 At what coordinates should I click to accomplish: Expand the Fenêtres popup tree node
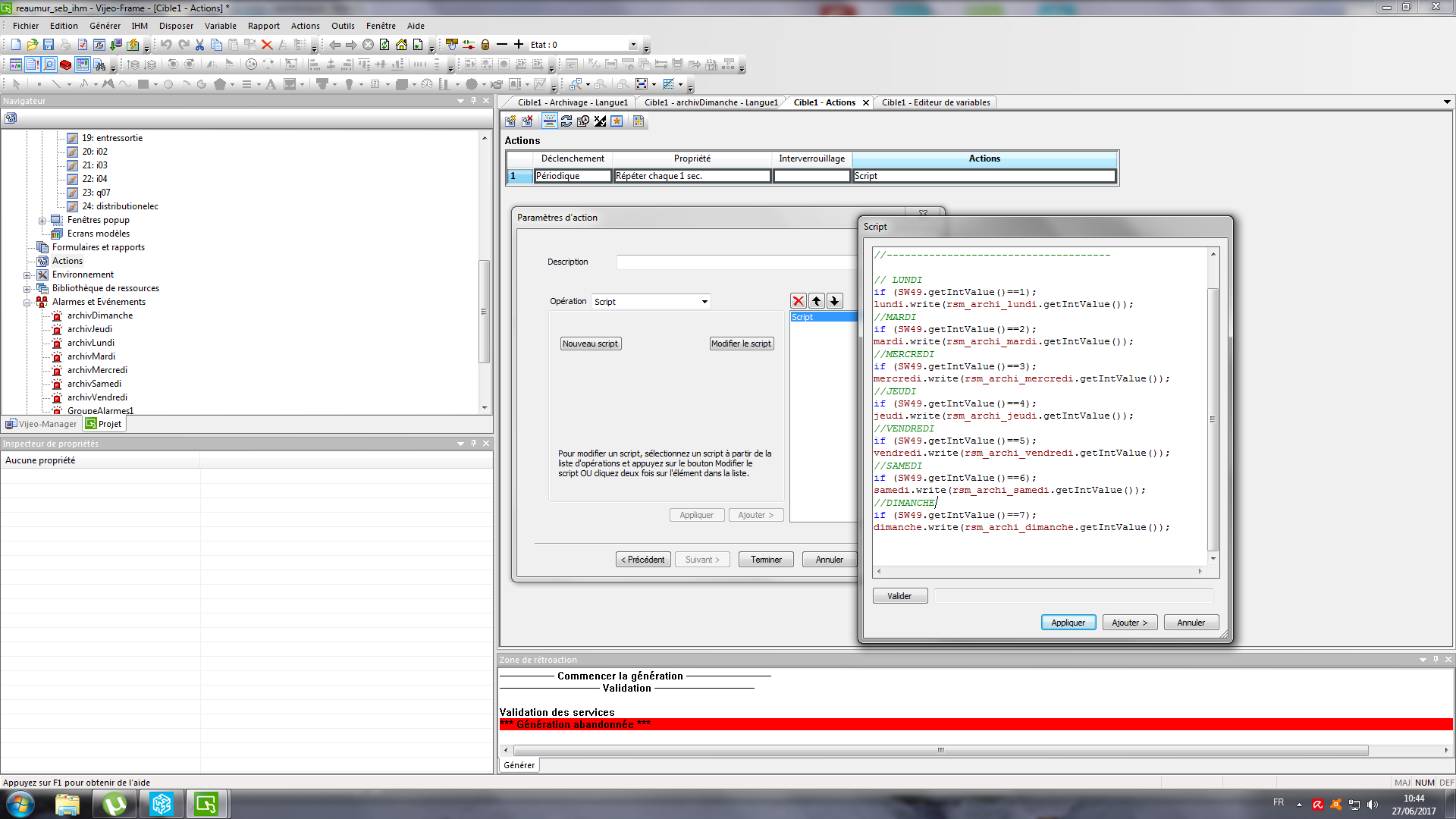[x=42, y=221]
